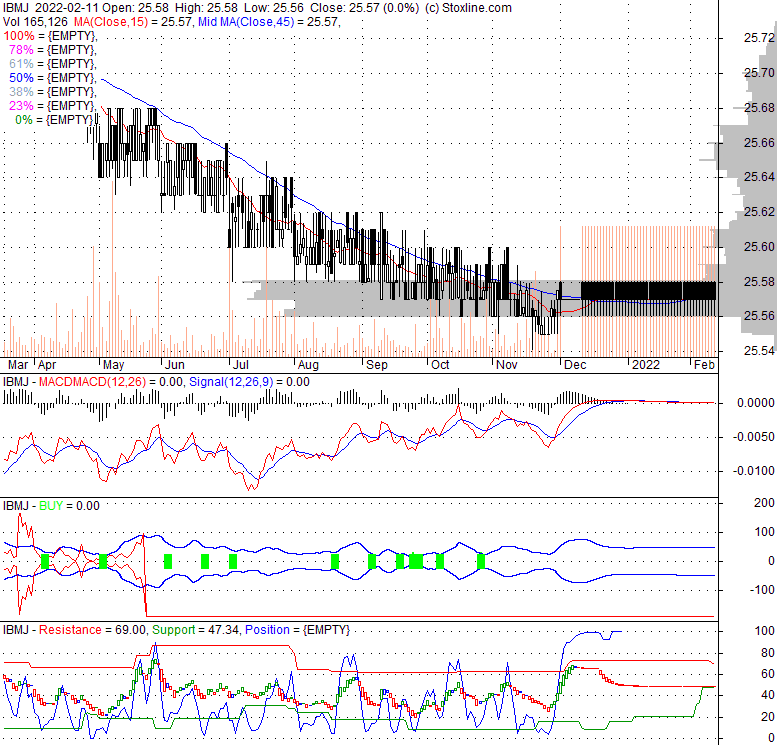Click the '2022' year on time axis
Screen dimensions: 778x746
coord(646,365)
